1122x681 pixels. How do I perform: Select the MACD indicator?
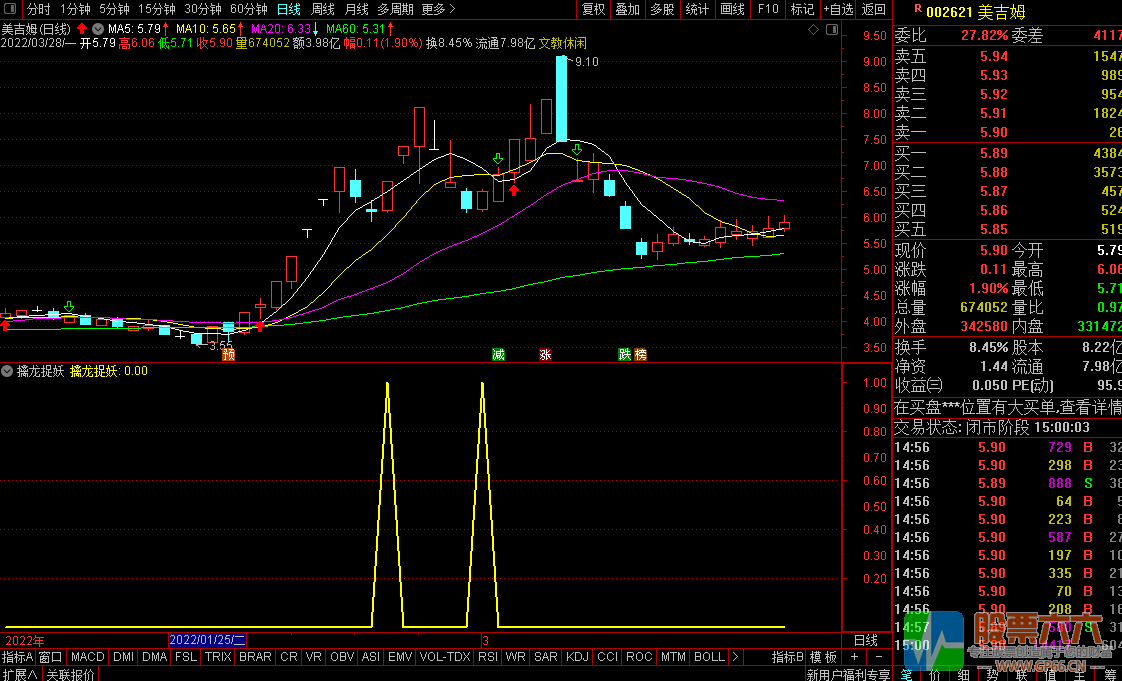(88, 657)
